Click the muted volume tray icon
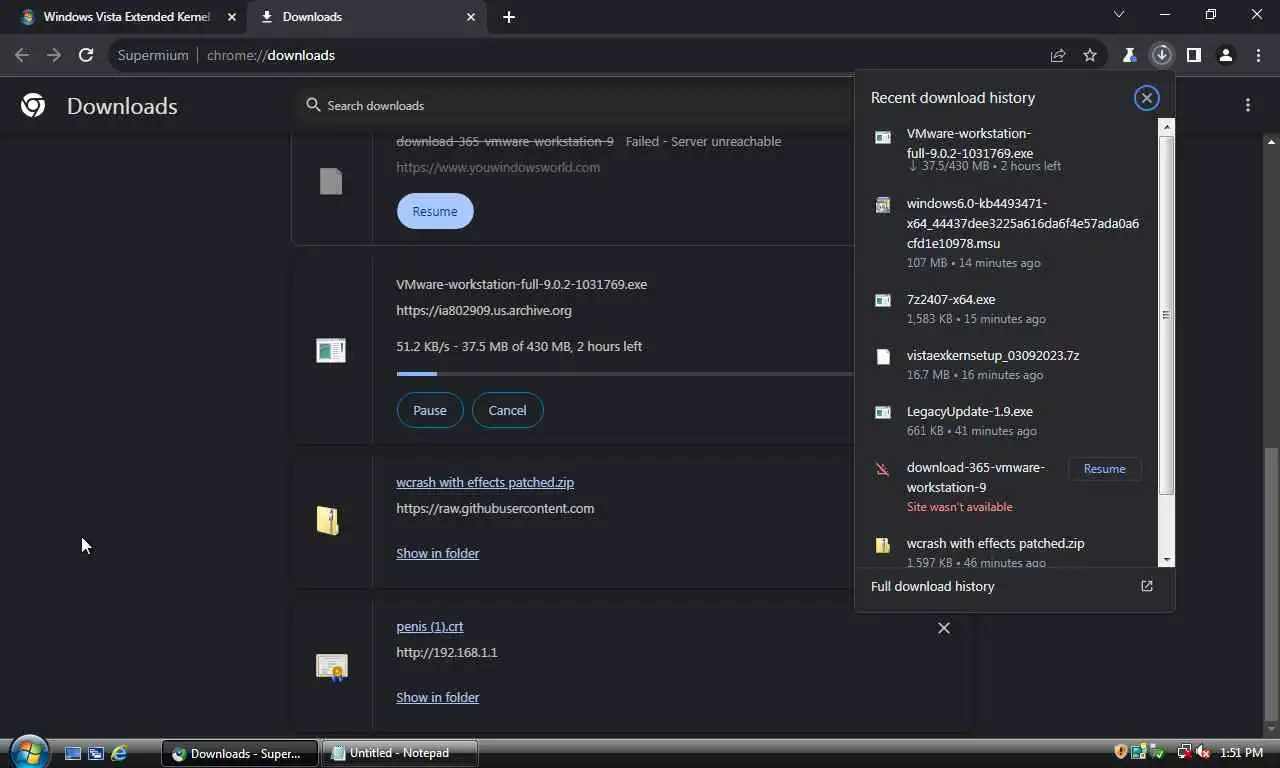The image size is (1280, 768). 1201,752
